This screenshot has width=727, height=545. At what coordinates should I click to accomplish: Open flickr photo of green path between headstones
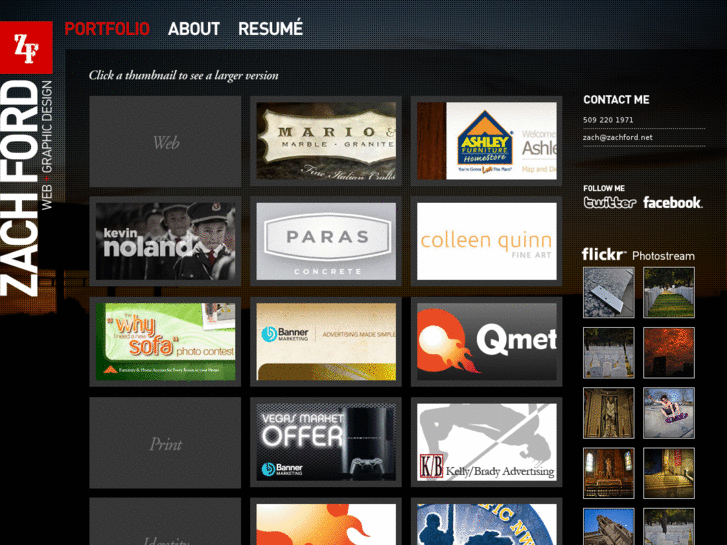[x=669, y=293]
